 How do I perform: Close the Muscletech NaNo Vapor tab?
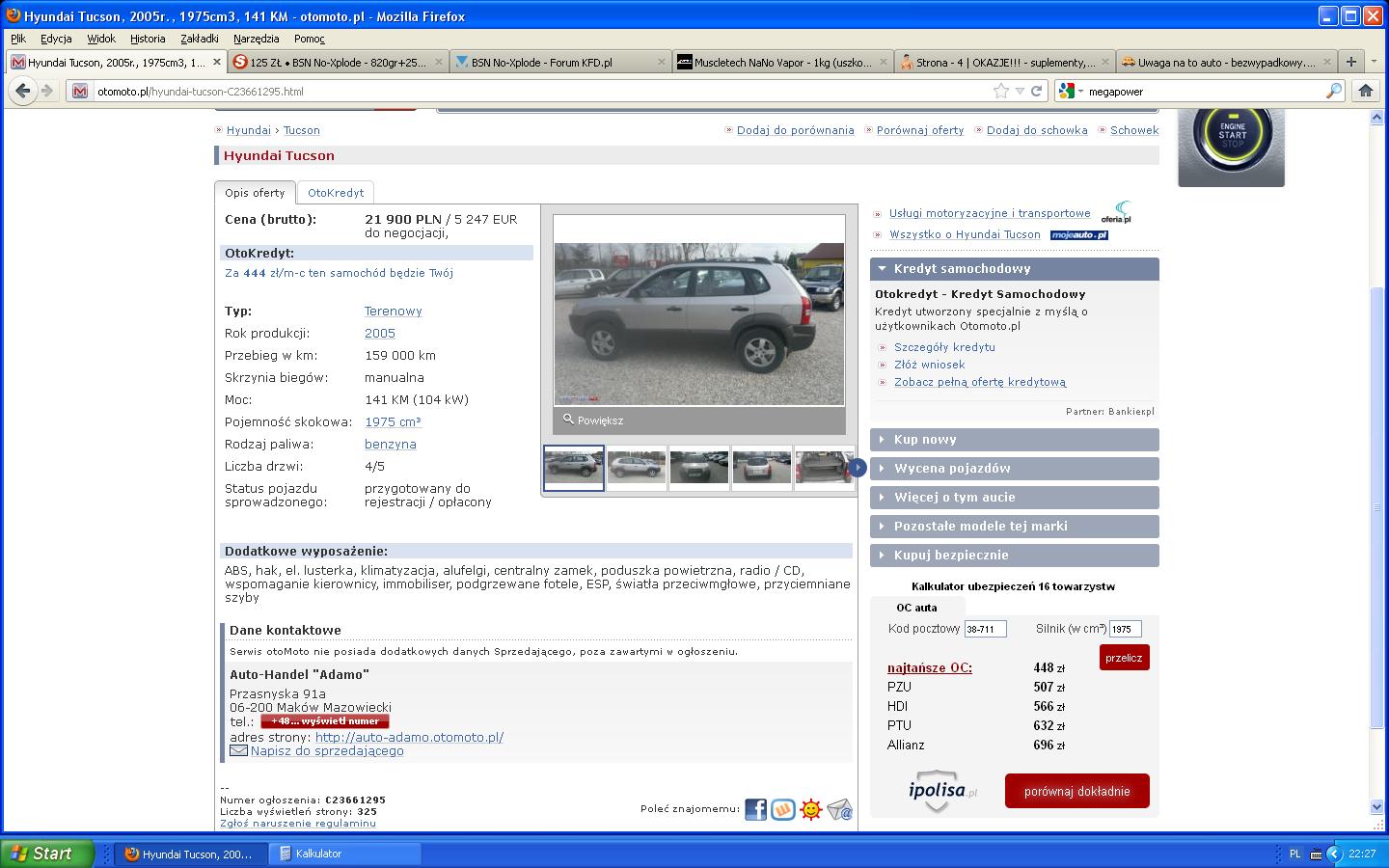pyautogui.click(x=884, y=62)
